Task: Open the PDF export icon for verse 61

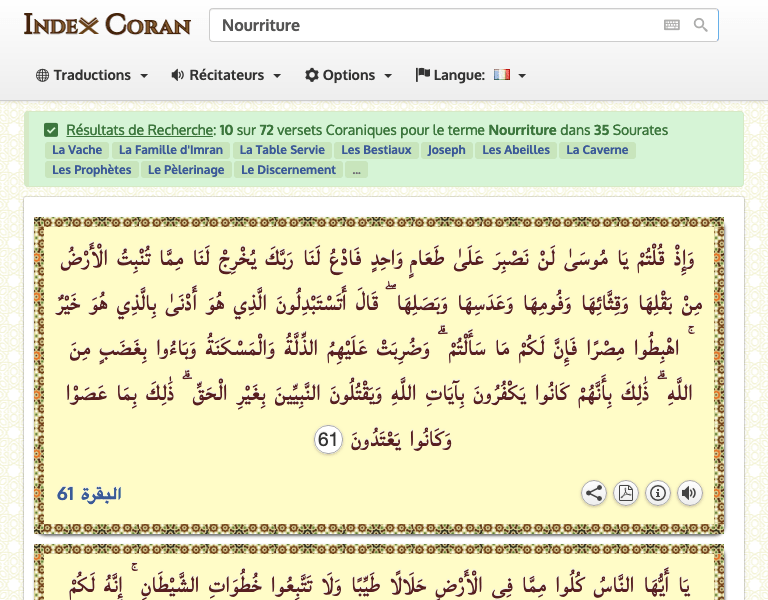Action: [625, 493]
